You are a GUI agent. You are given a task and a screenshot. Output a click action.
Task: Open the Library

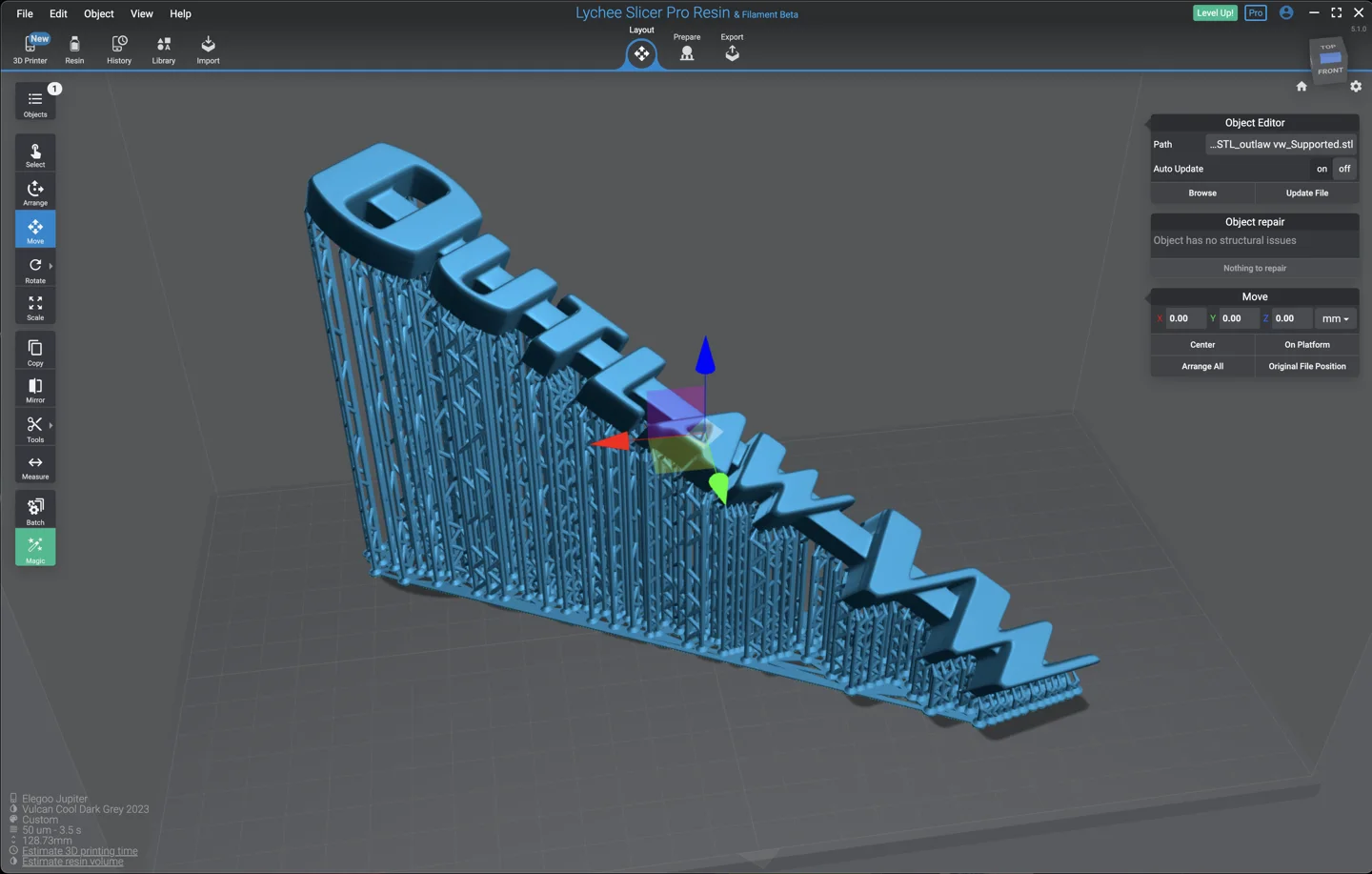pyautogui.click(x=164, y=49)
